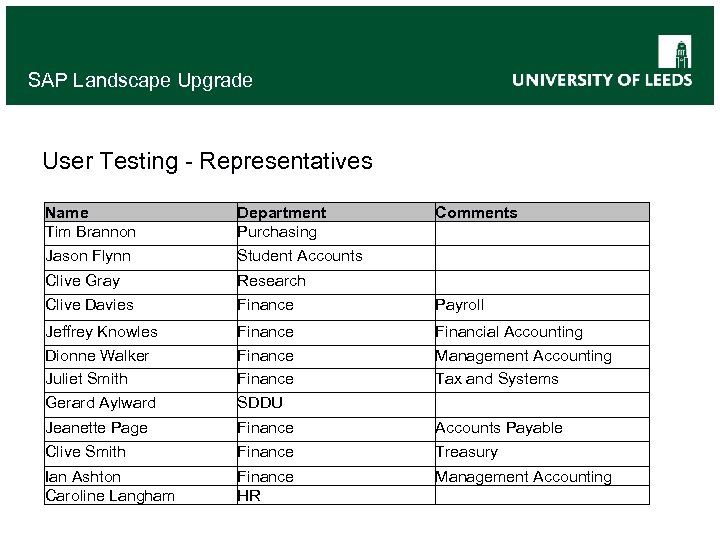Click the Student Accounts department cell
This screenshot has height=540, width=720.
click(299, 256)
